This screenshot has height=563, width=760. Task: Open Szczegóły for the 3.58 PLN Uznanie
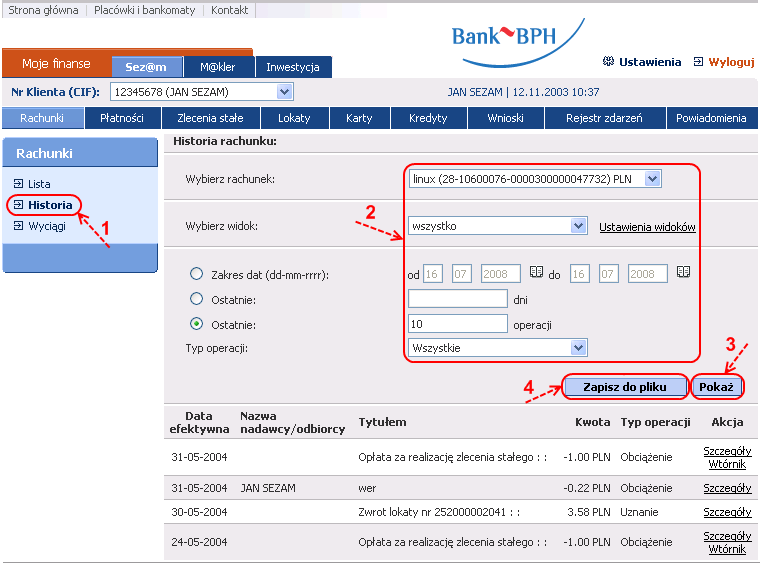[727, 513]
